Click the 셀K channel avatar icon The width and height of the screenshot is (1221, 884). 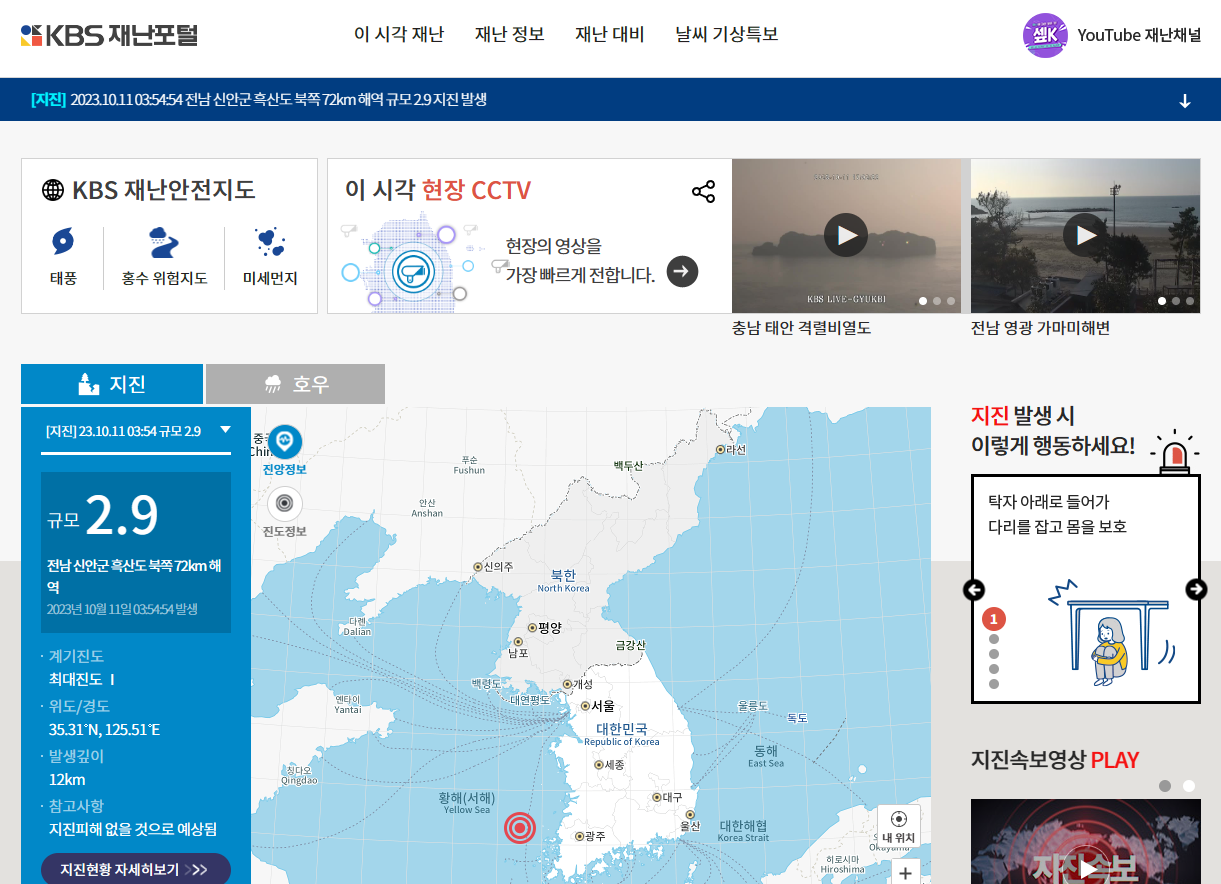pyautogui.click(x=1045, y=35)
